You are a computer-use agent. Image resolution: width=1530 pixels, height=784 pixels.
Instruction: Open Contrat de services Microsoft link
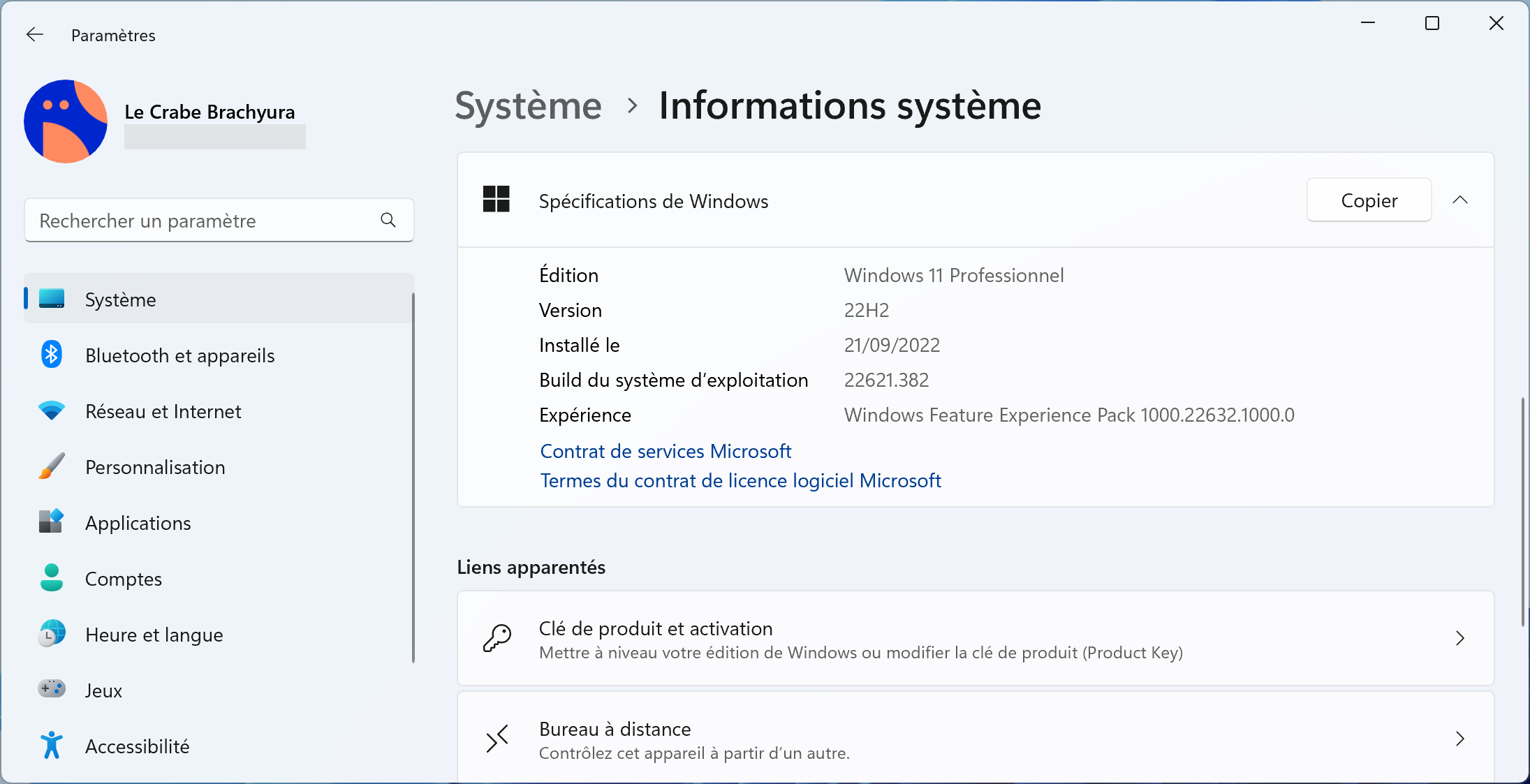(x=665, y=451)
